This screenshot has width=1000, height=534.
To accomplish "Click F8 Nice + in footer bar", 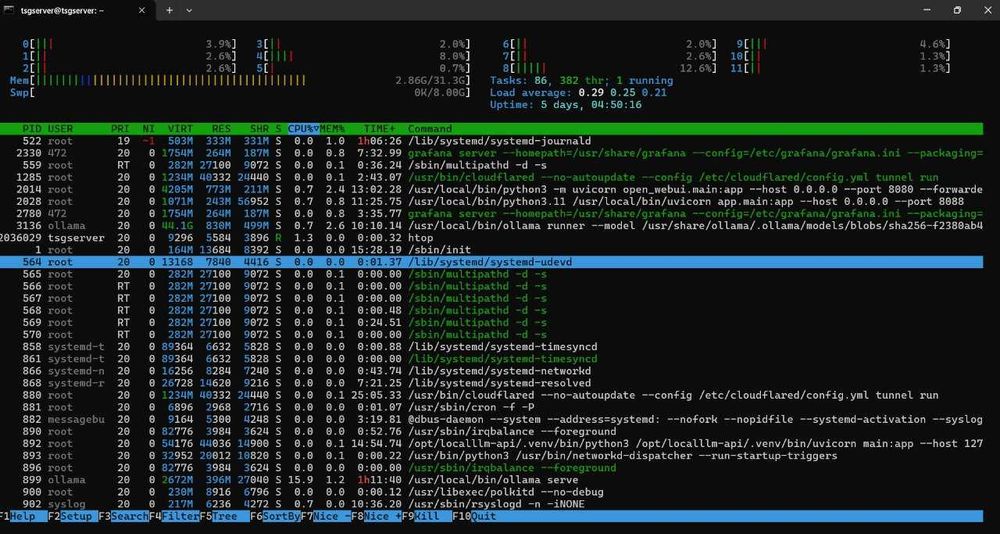I will 376,516.
